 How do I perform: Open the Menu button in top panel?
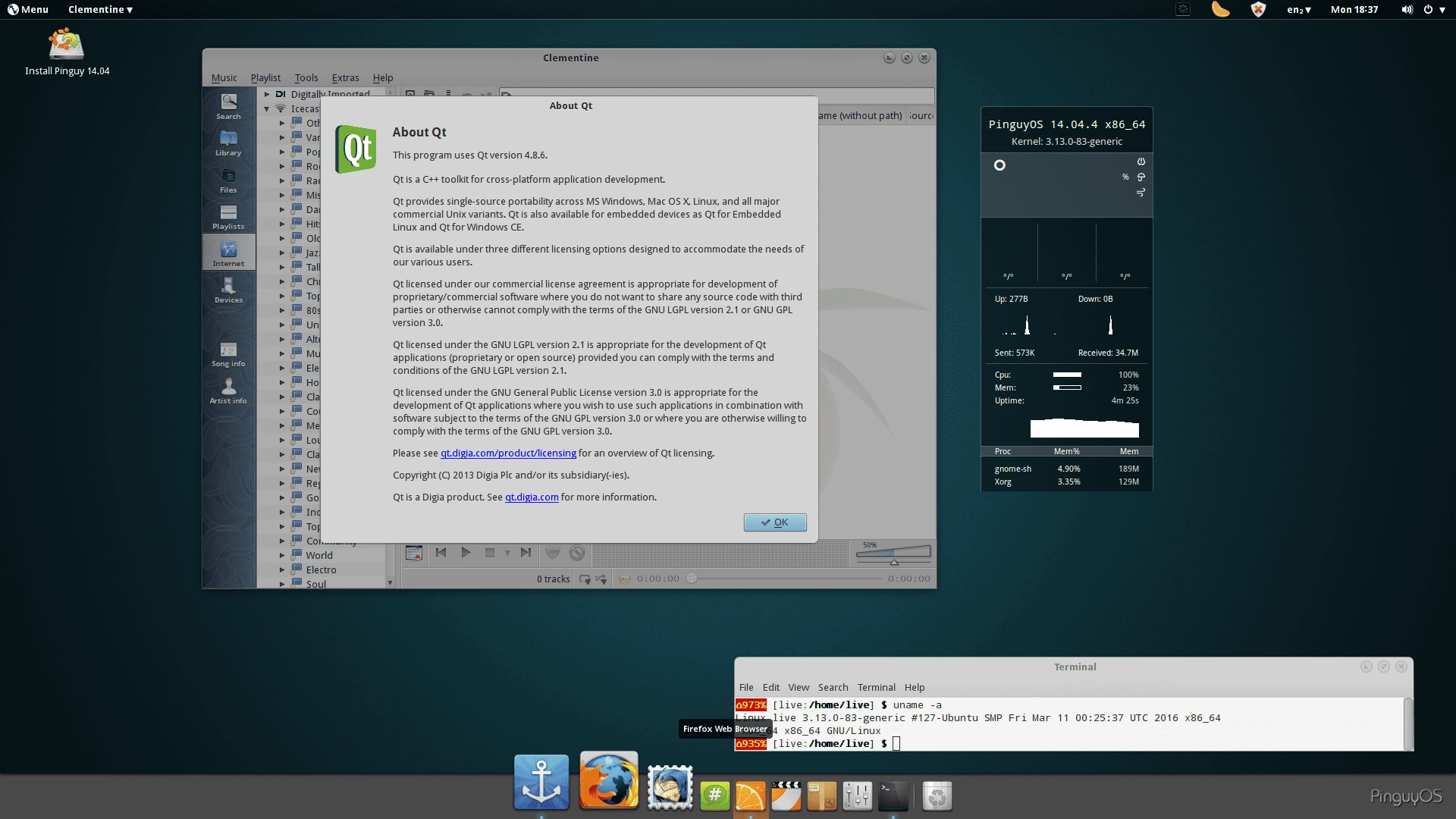click(x=28, y=9)
